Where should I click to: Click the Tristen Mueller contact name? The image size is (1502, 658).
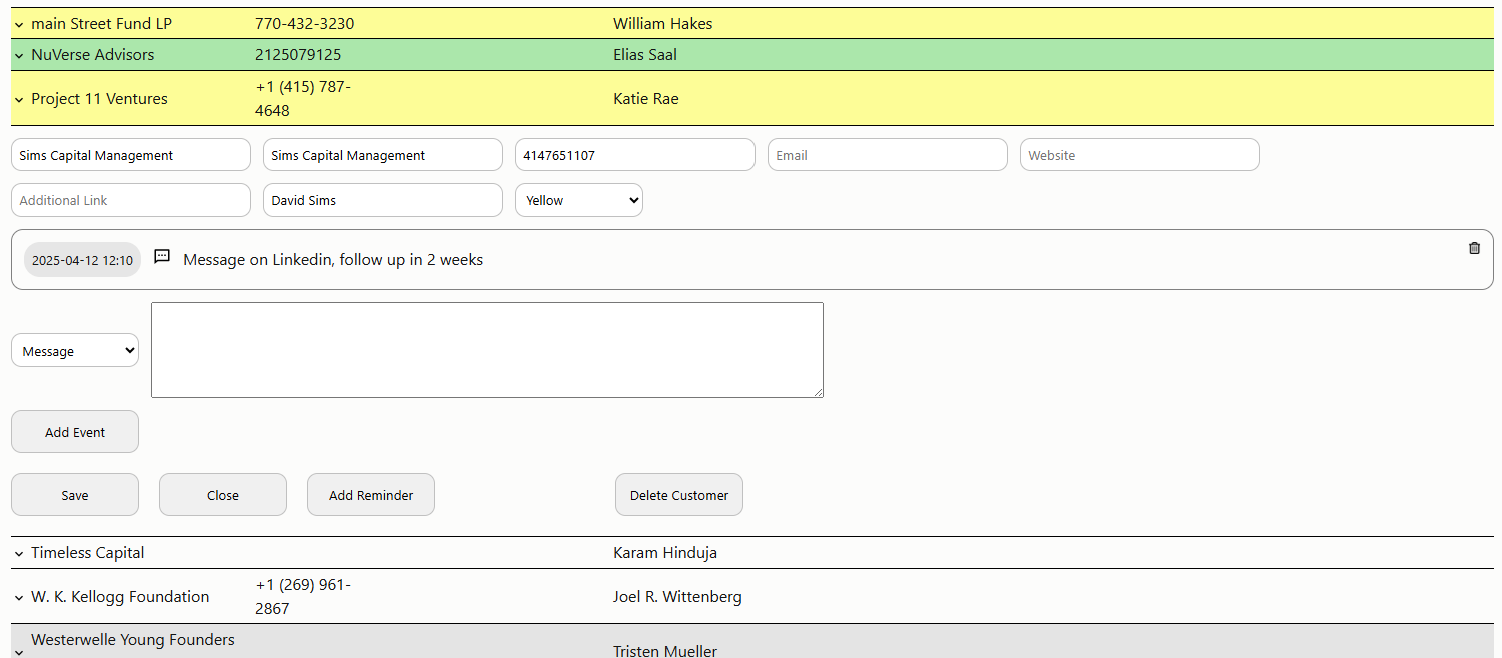click(x=665, y=651)
